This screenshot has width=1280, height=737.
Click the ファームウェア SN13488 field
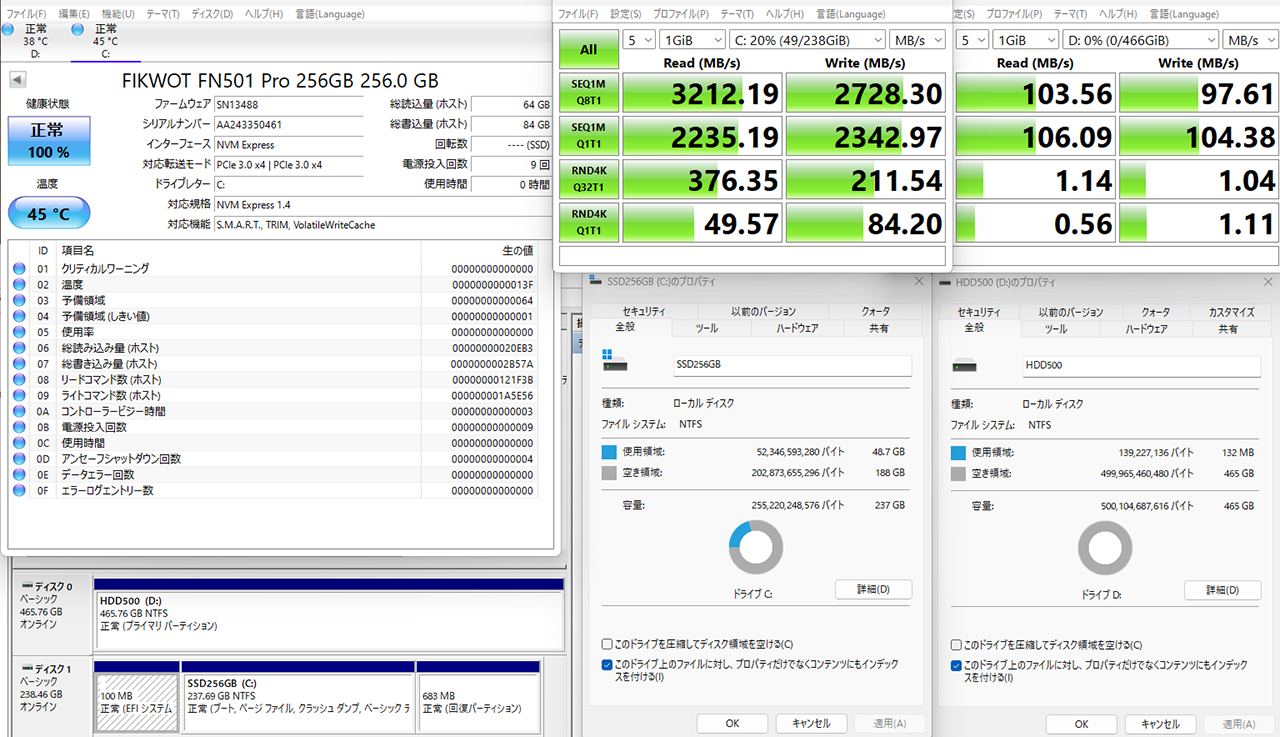288,105
